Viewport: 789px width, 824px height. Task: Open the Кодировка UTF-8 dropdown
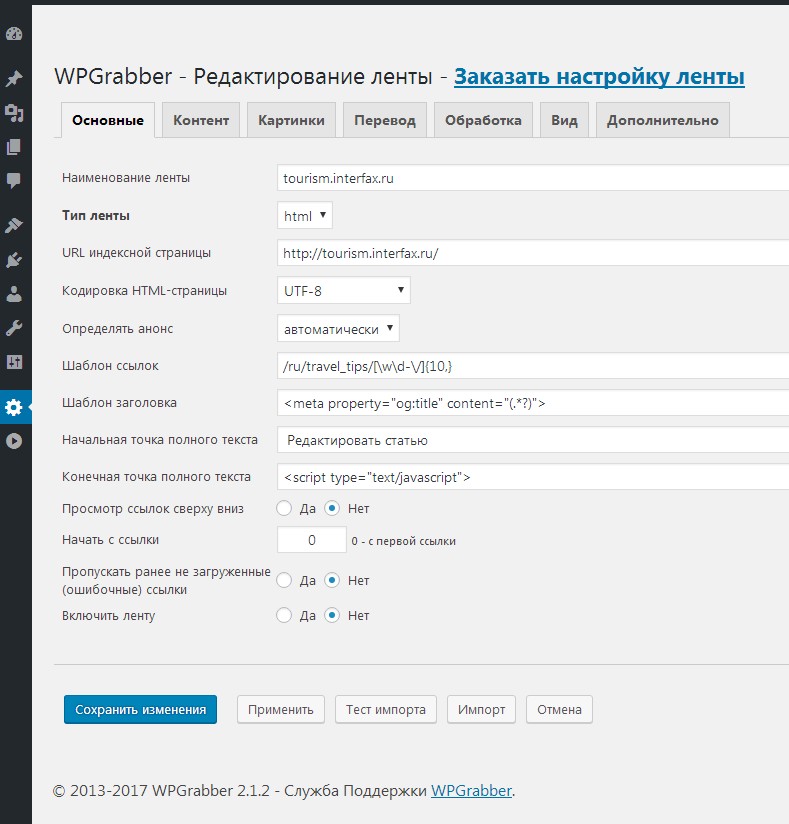pos(344,291)
